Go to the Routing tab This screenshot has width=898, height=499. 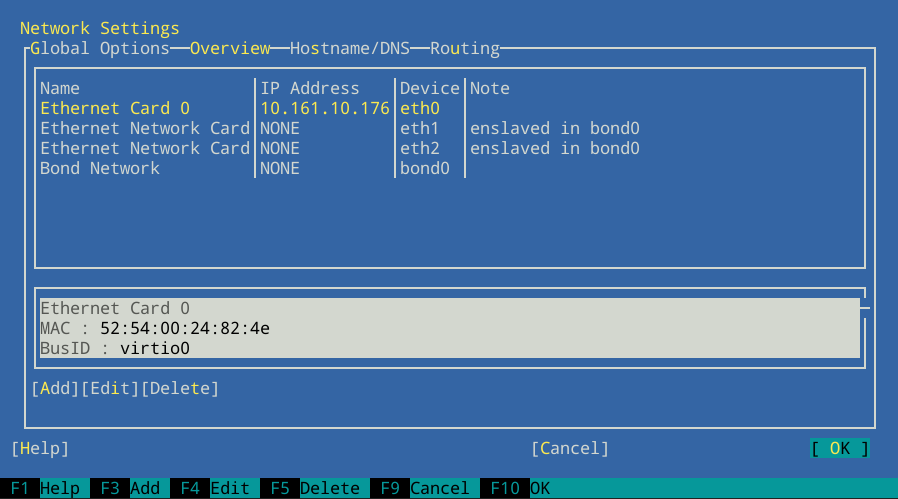pyautogui.click(x=465, y=48)
